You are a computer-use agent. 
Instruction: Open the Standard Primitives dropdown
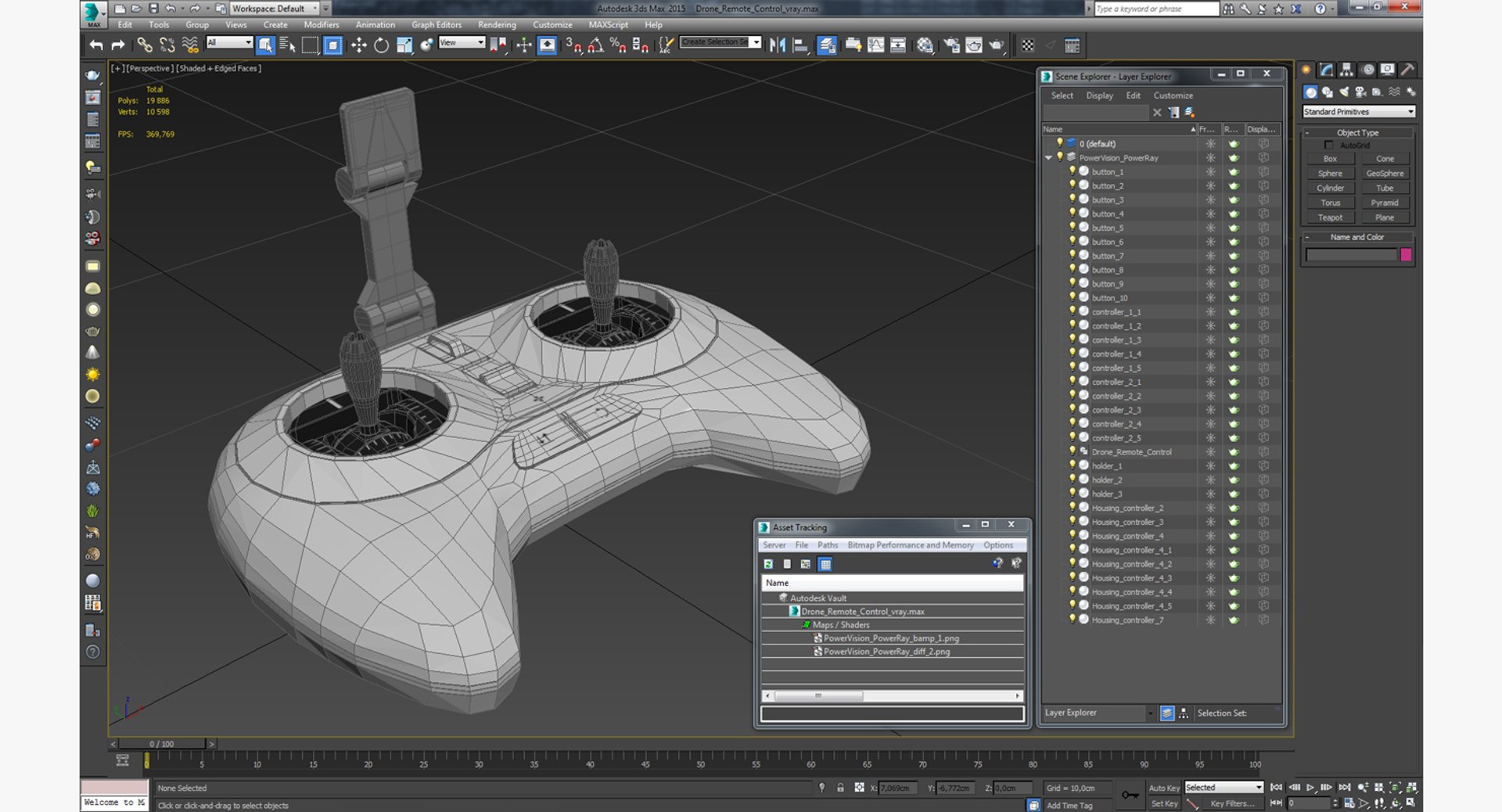tap(1359, 112)
